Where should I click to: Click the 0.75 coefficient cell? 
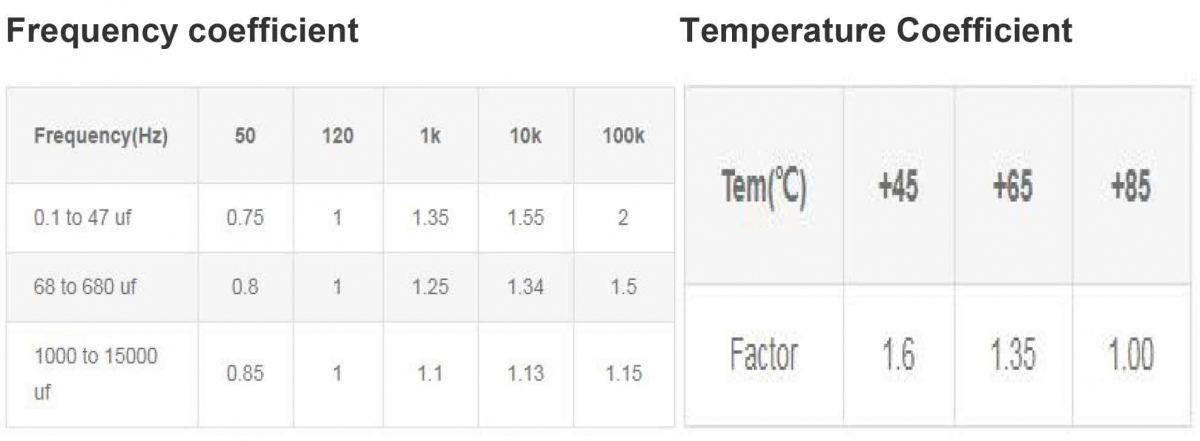click(x=245, y=218)
